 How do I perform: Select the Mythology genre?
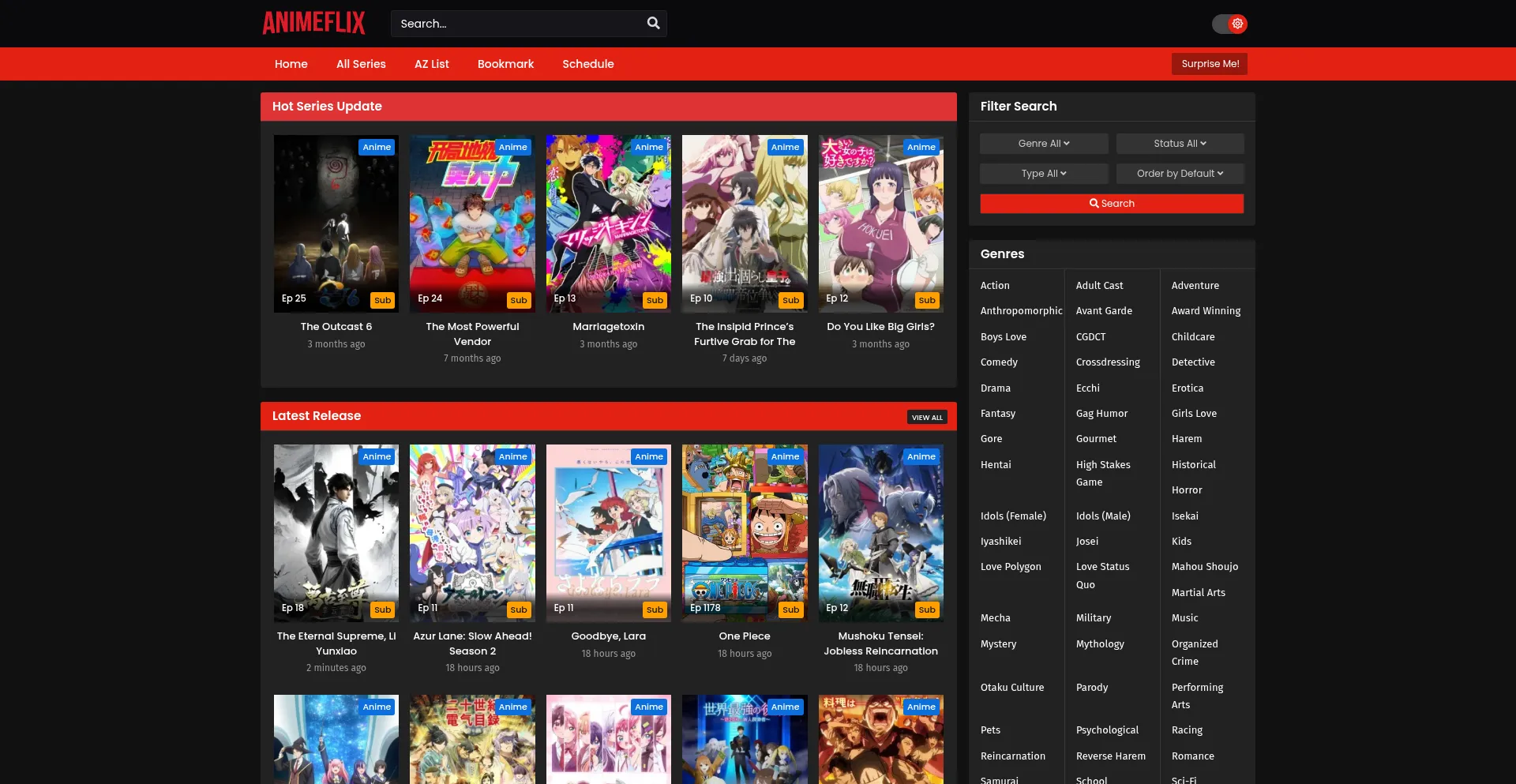point(1100,644)
